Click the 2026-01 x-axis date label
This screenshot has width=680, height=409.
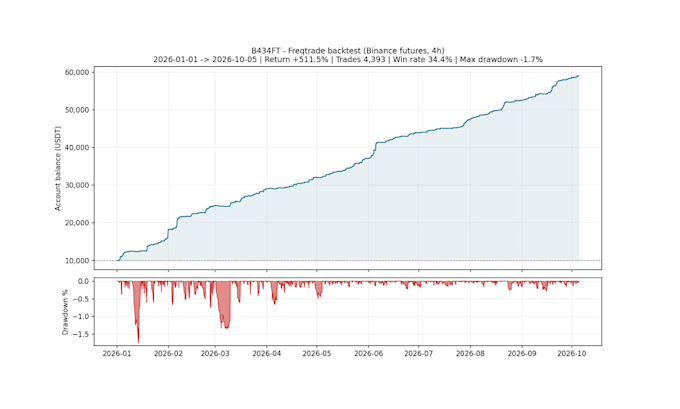(x=117, y=353)
